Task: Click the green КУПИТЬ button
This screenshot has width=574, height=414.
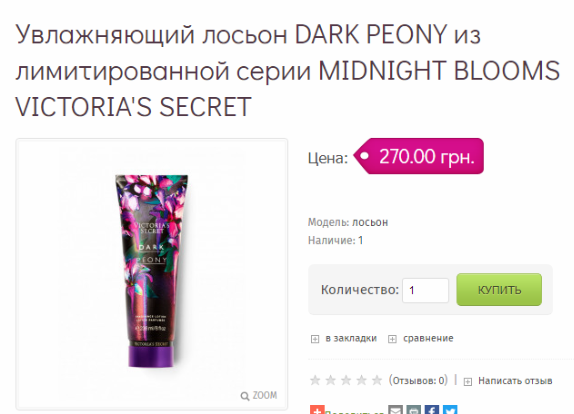Action: click(x=499, y=290)
